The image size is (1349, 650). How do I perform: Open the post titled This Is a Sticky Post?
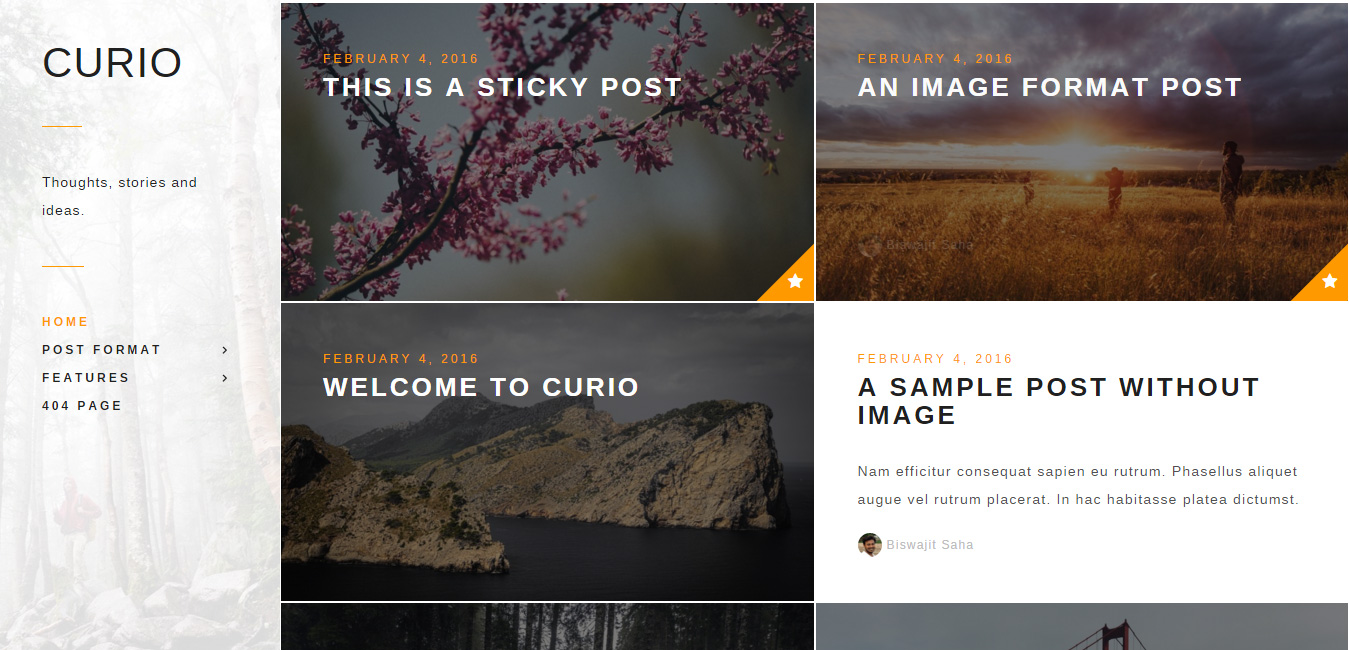click(502, 87)
